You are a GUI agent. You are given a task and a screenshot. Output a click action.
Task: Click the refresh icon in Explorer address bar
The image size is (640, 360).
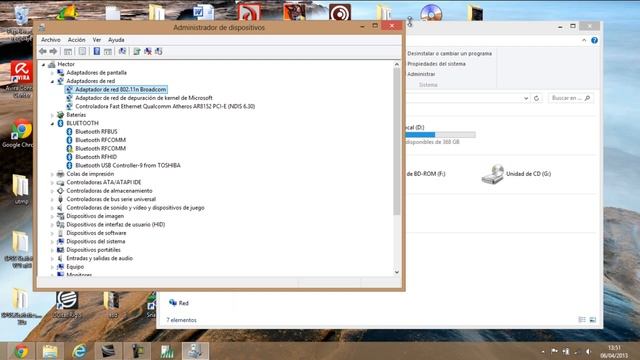tap(536, 98)
